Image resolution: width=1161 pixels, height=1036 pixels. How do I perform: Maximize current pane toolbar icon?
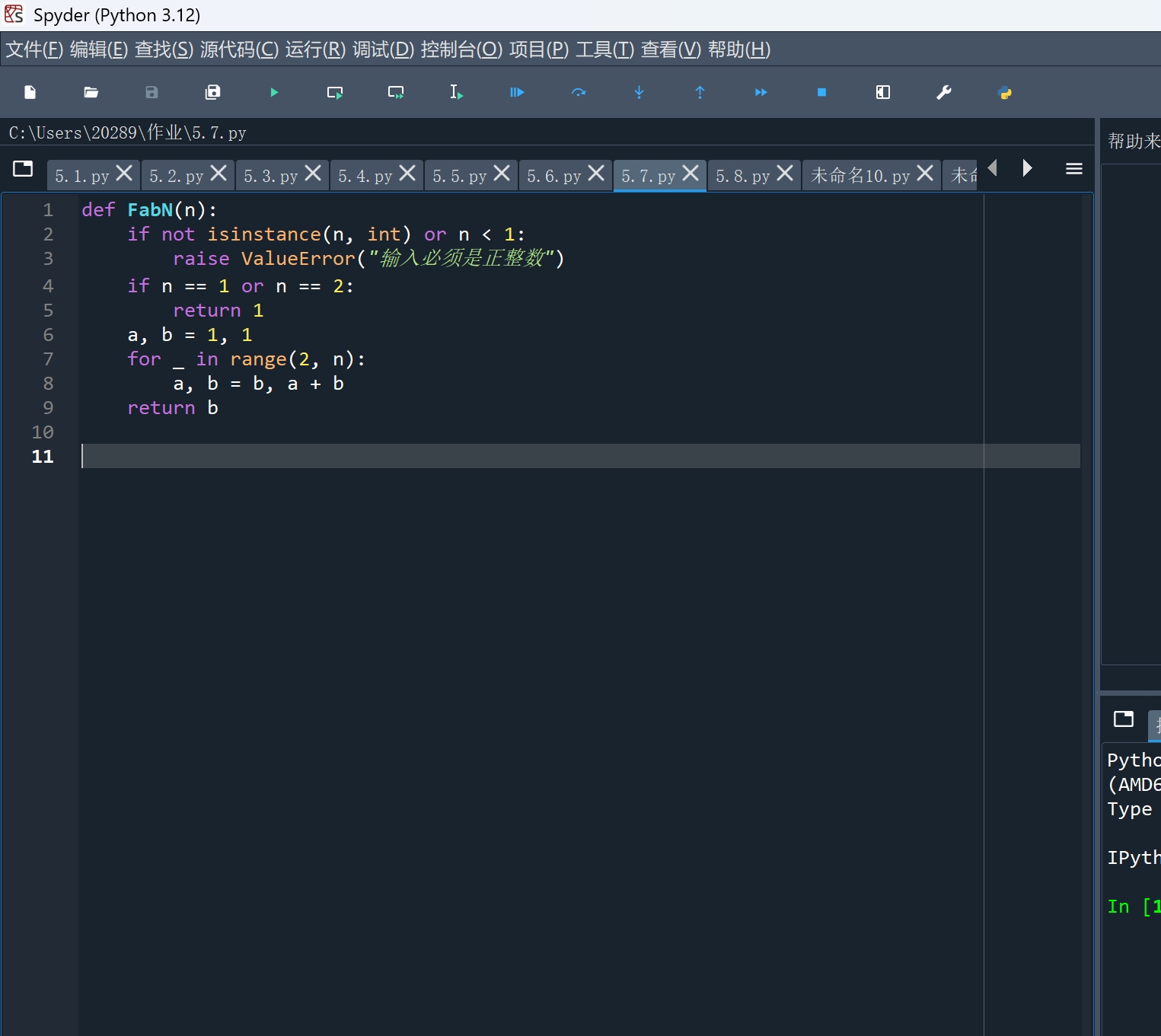pos(883,92)
